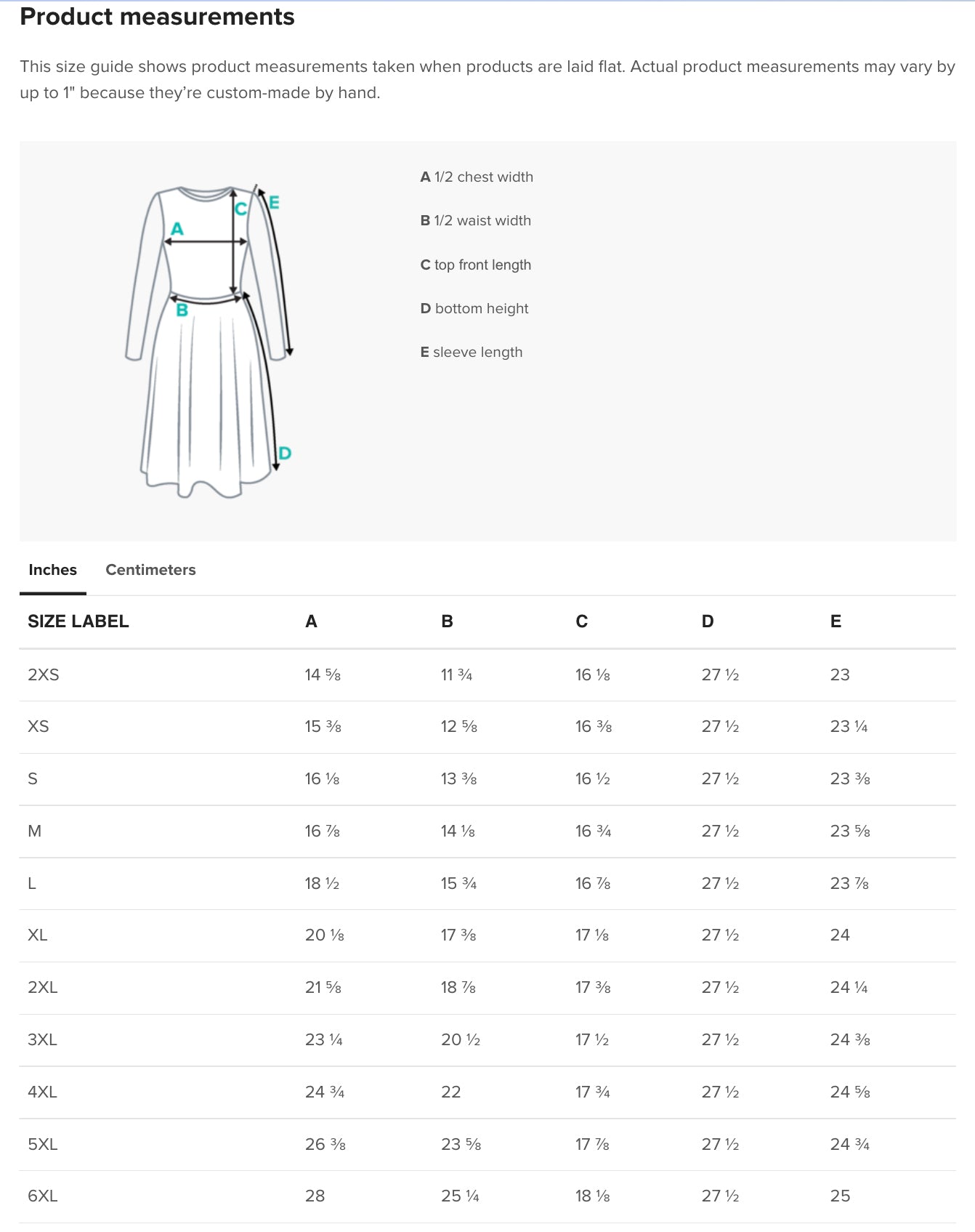Click the "top front length" legend entry

click(475, 265)
